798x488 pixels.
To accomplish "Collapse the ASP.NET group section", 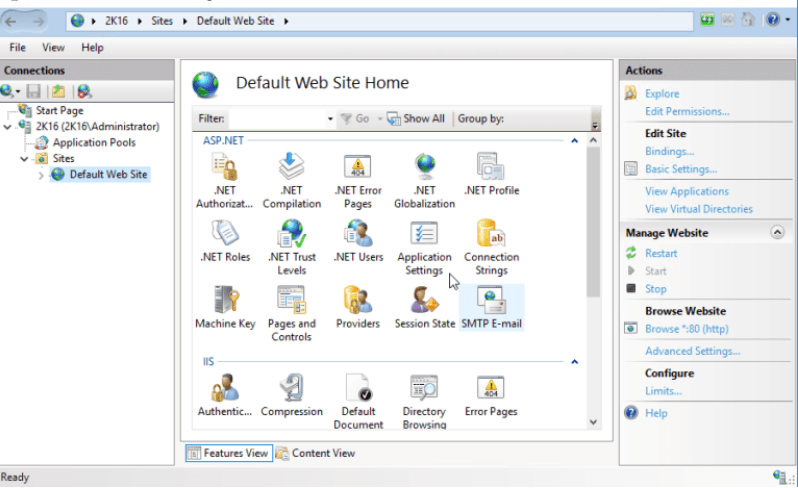I will (574, 141).
